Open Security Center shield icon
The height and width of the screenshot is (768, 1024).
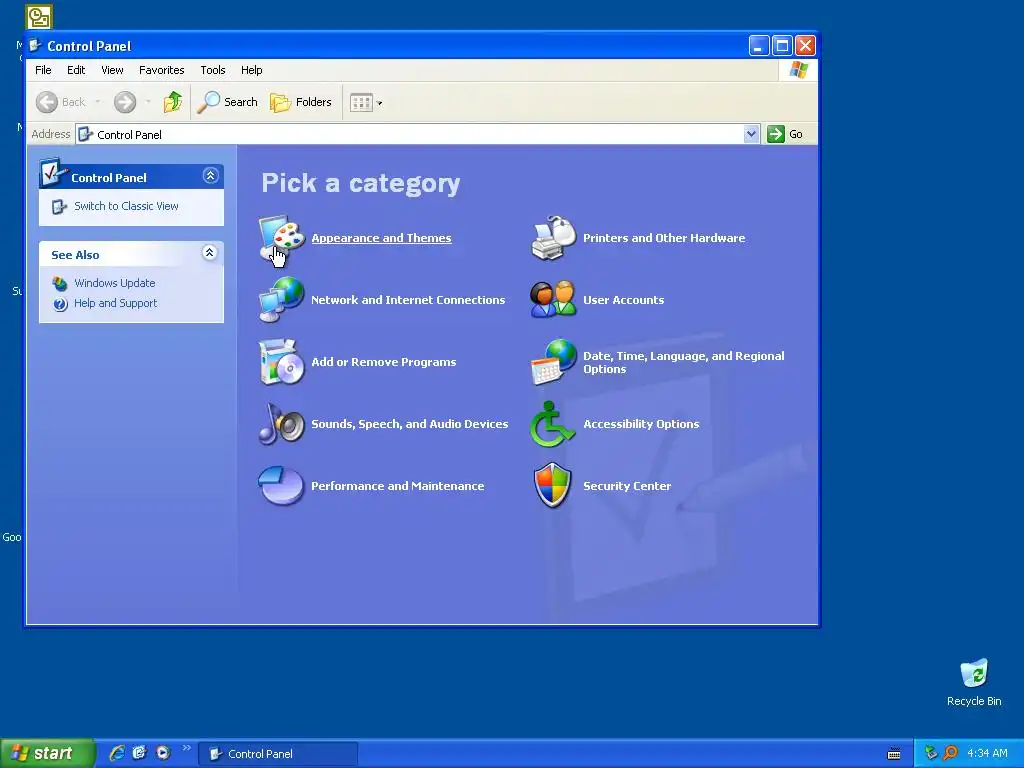coord(553,485)
